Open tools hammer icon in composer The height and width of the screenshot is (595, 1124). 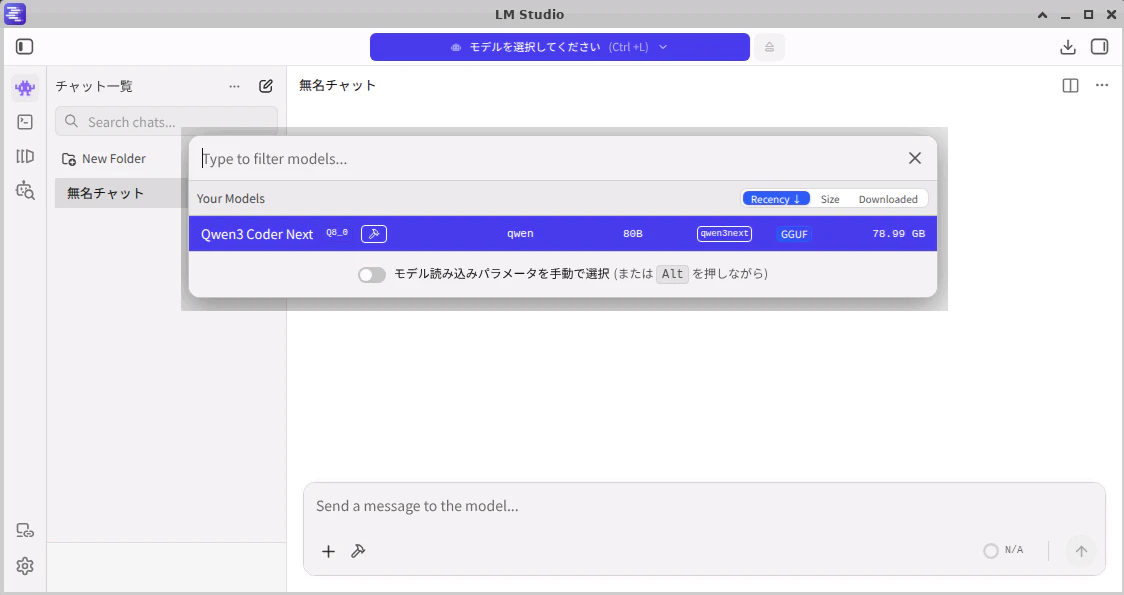click(x=358, y=551)
